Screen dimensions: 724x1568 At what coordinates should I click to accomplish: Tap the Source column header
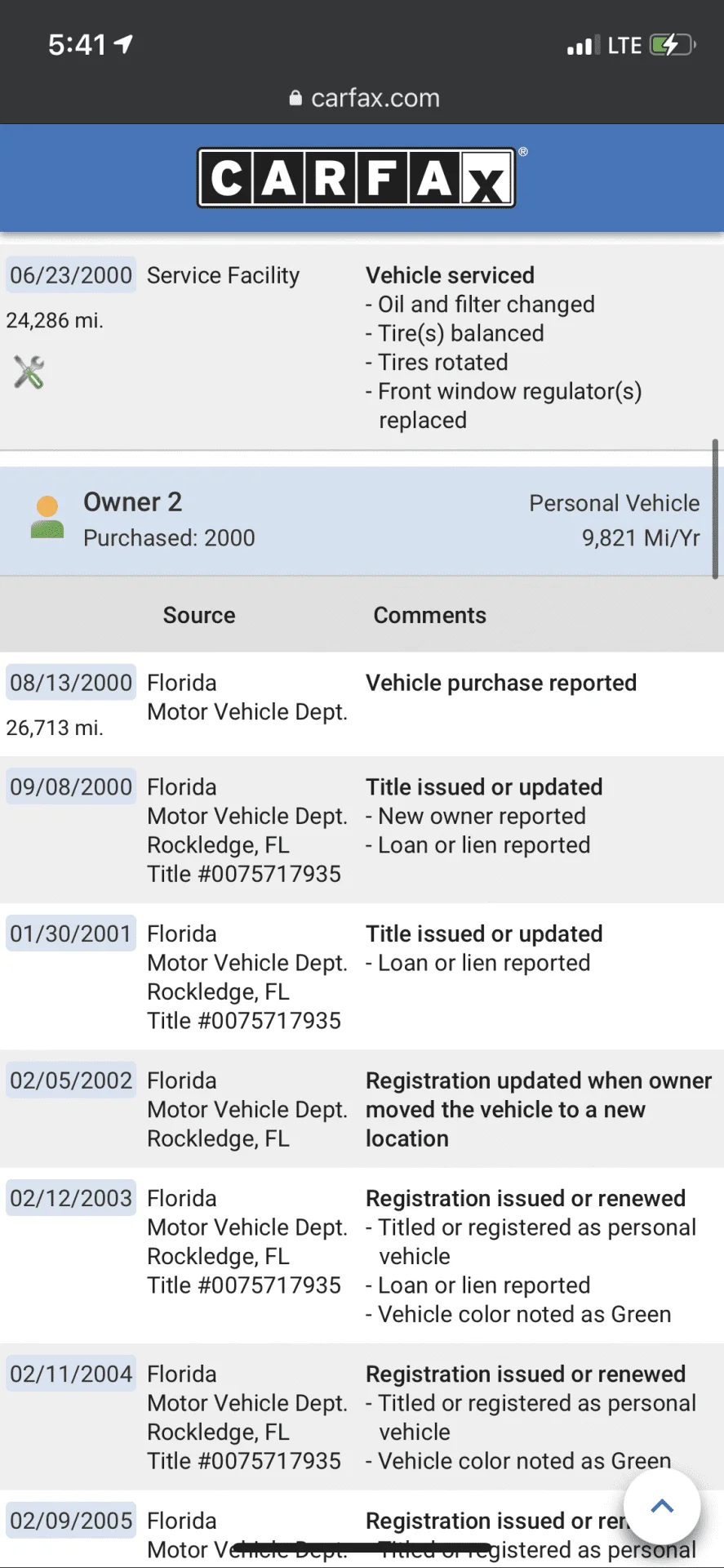click(199, 615)
